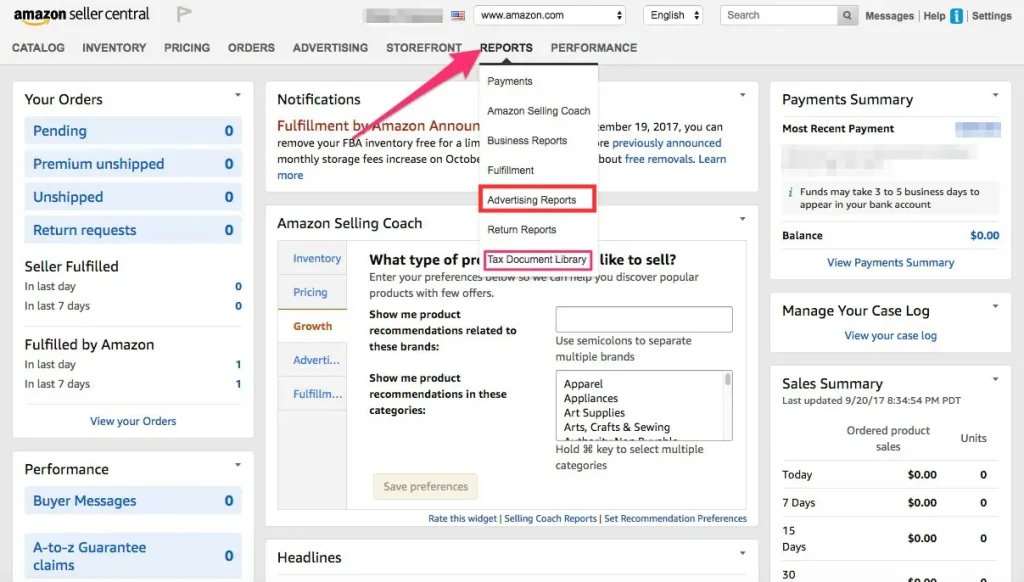Viewport: 1024px width, 582px height.
Task: Open Premium unshipped orders row
Action: [133, 164]
